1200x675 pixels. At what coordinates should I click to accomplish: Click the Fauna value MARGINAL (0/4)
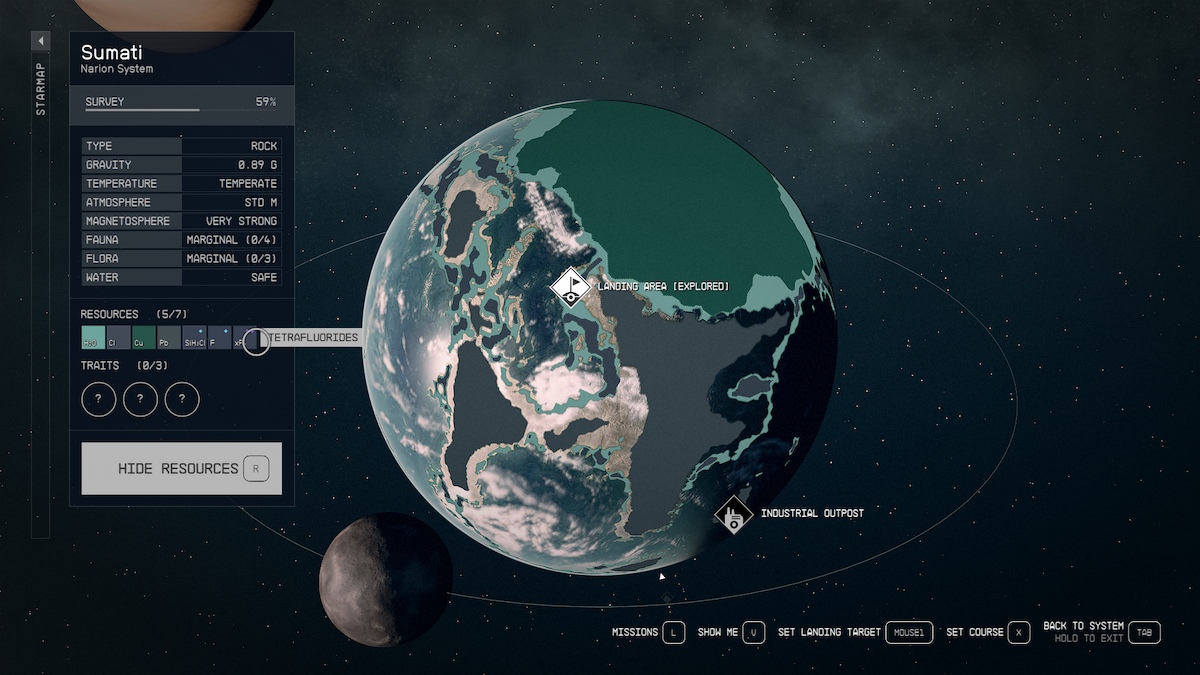tap(232, 240)
